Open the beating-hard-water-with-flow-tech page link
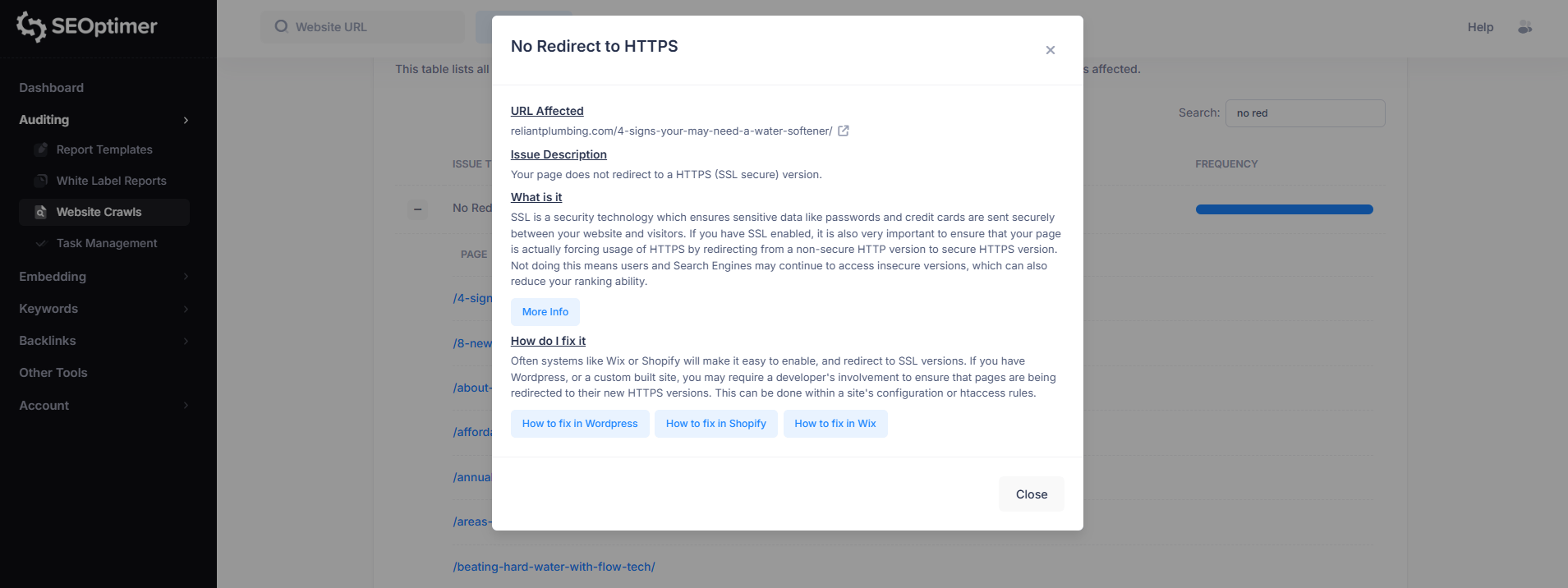The image size is (1568, 588). (554, 567)
